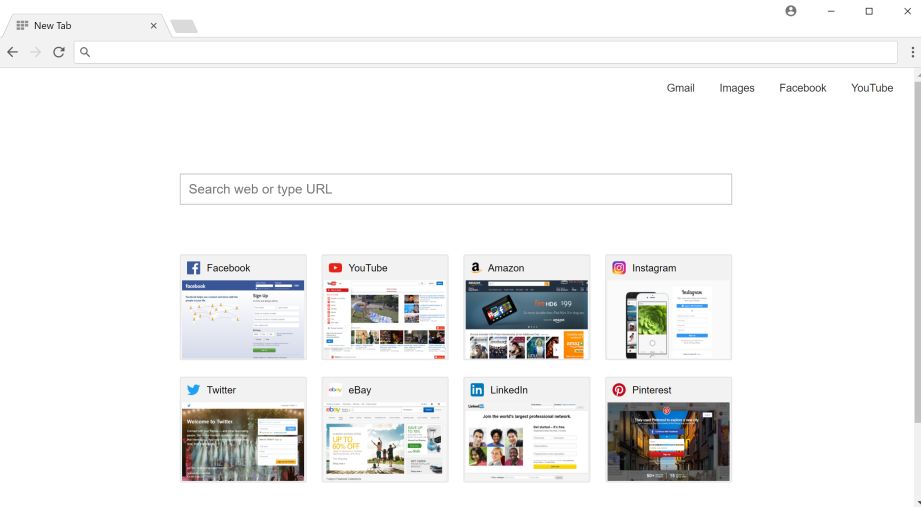This screenshot has width=921, height=507.
Task: Select the New Tab tab
Action: coord(87,26)
